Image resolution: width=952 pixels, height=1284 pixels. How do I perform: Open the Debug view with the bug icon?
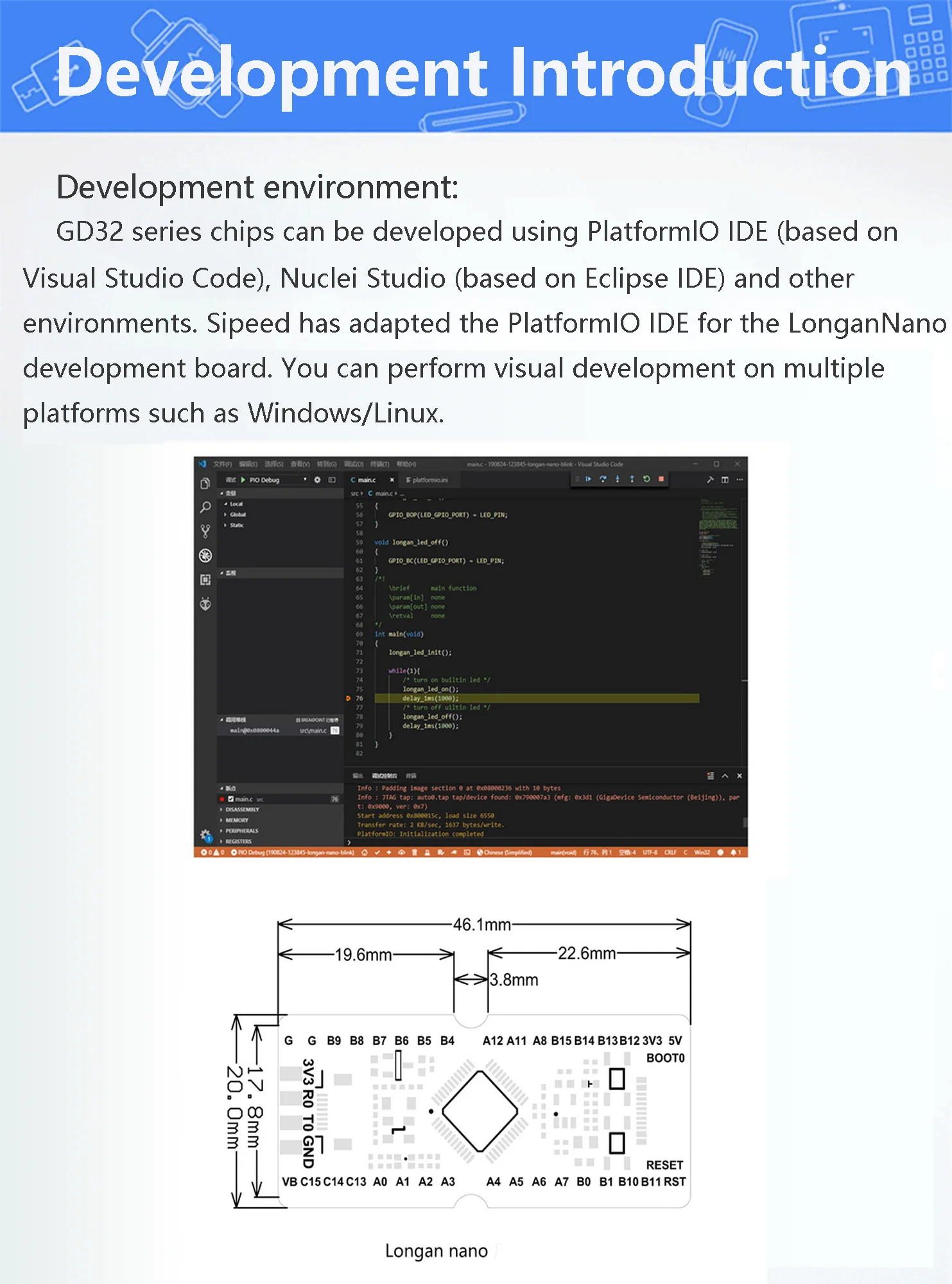pos(205,555)
